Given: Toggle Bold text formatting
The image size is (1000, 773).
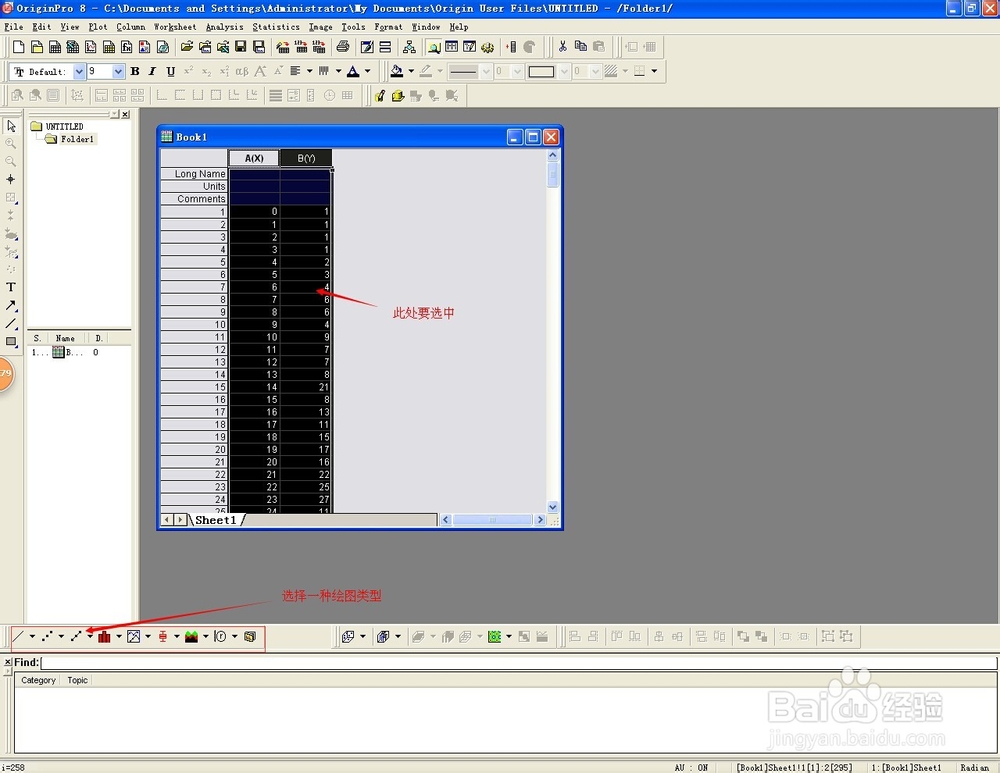Looking at the screenshot, I should [135, 71].
